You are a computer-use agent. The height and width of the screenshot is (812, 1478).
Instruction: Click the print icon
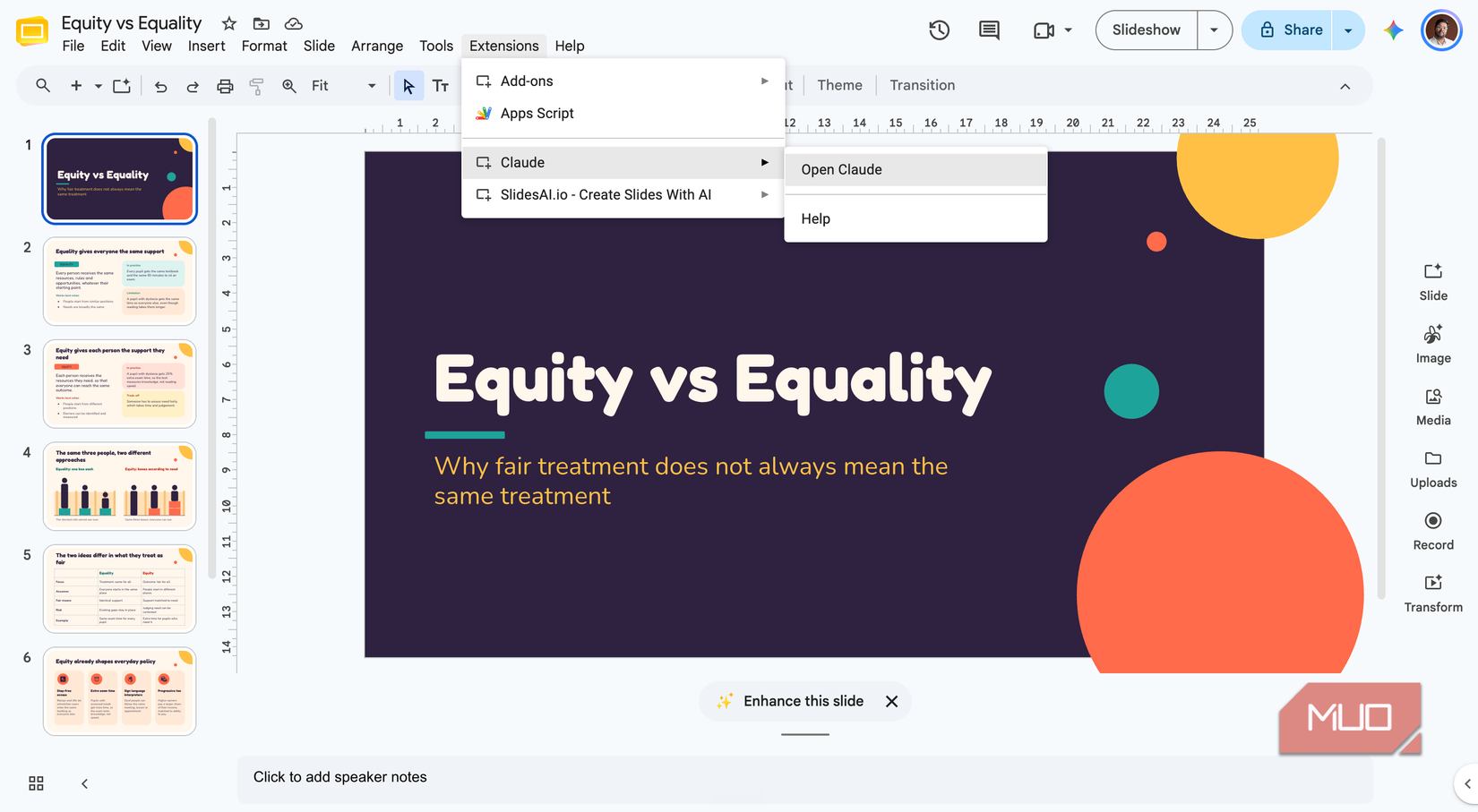pos(225,86)
